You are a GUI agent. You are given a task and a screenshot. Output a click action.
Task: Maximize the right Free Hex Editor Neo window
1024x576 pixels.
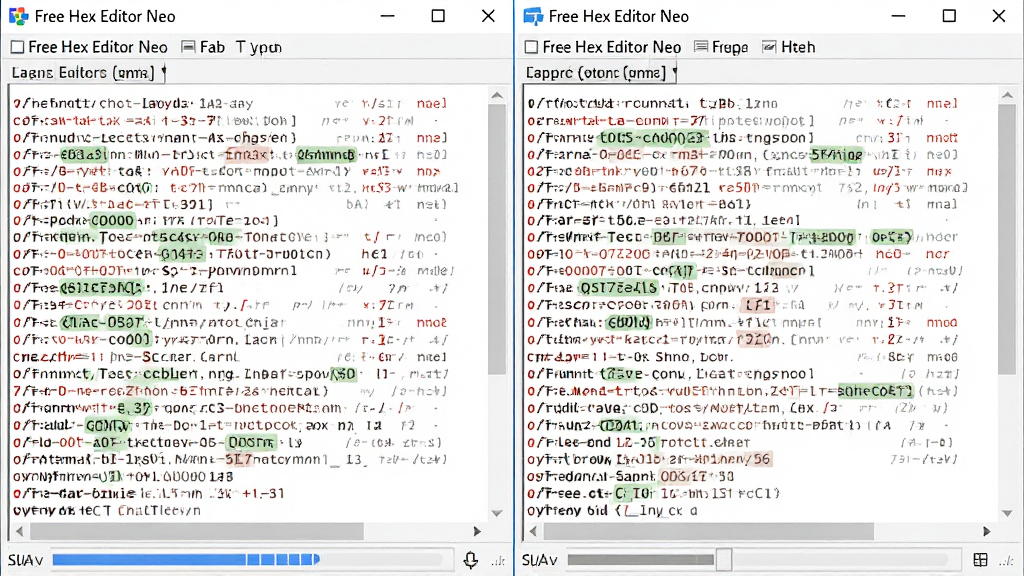[x=949, y=16]
